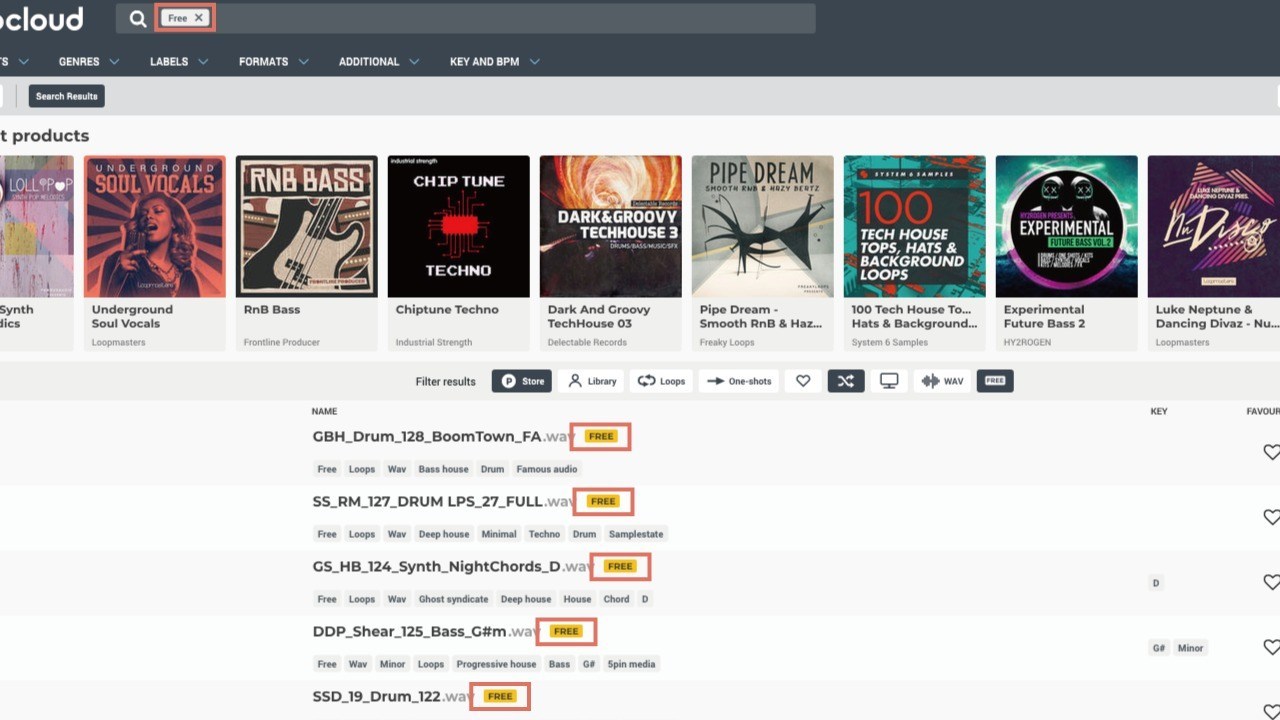Expand the Genres dropdown
The image size is (1280, 720).
(x=88, y=62)
